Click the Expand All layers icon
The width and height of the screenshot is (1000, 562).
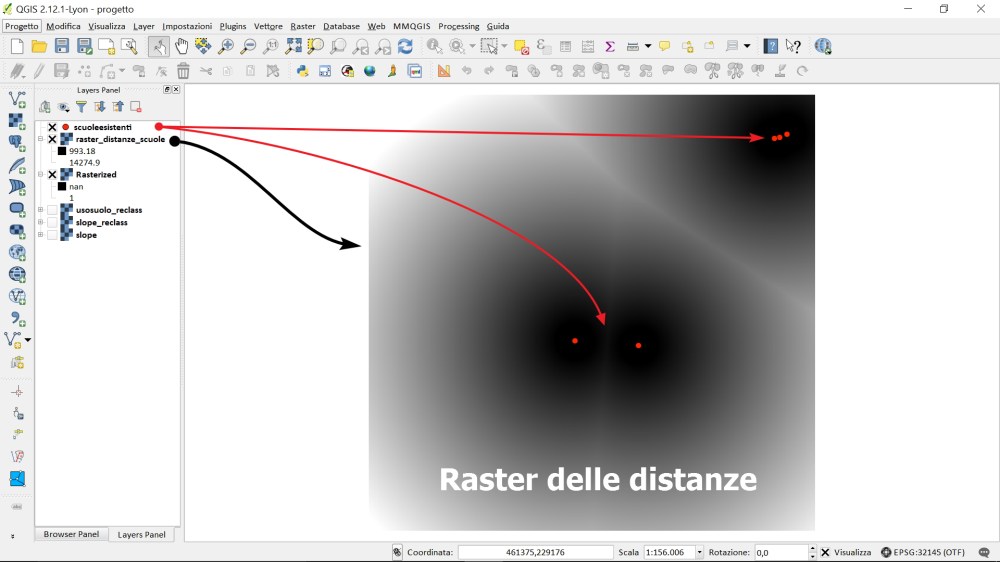point(100,107)
